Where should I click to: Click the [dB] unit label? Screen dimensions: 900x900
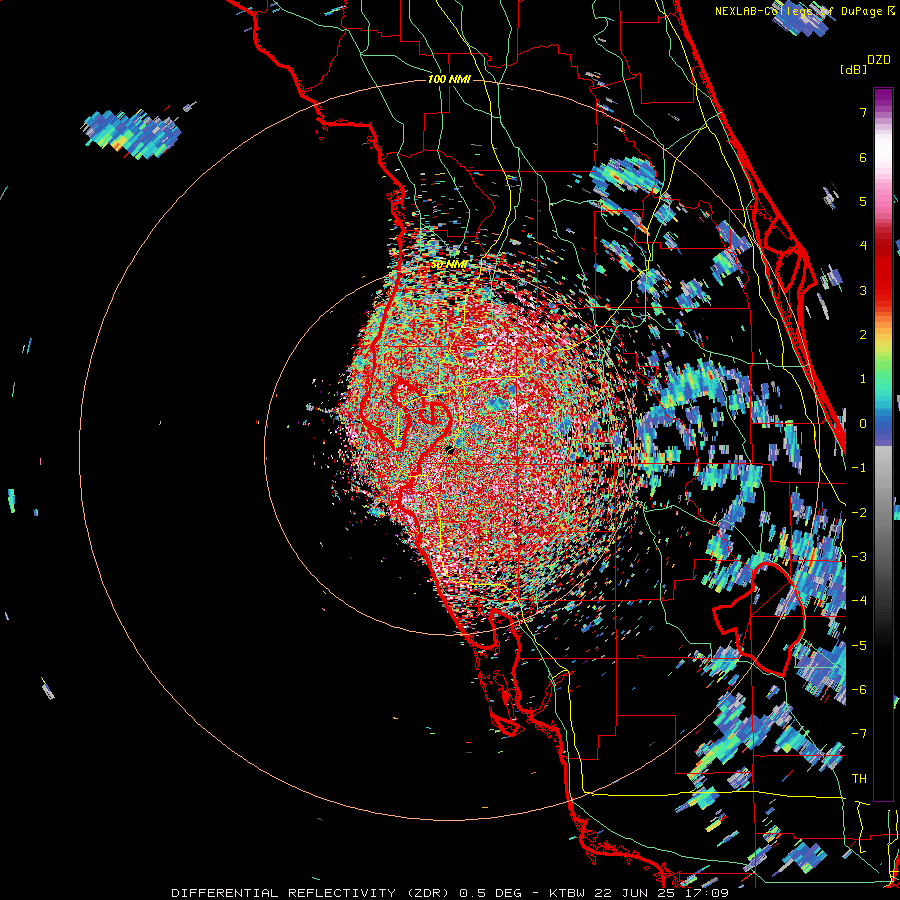click(x=853, y=70)
